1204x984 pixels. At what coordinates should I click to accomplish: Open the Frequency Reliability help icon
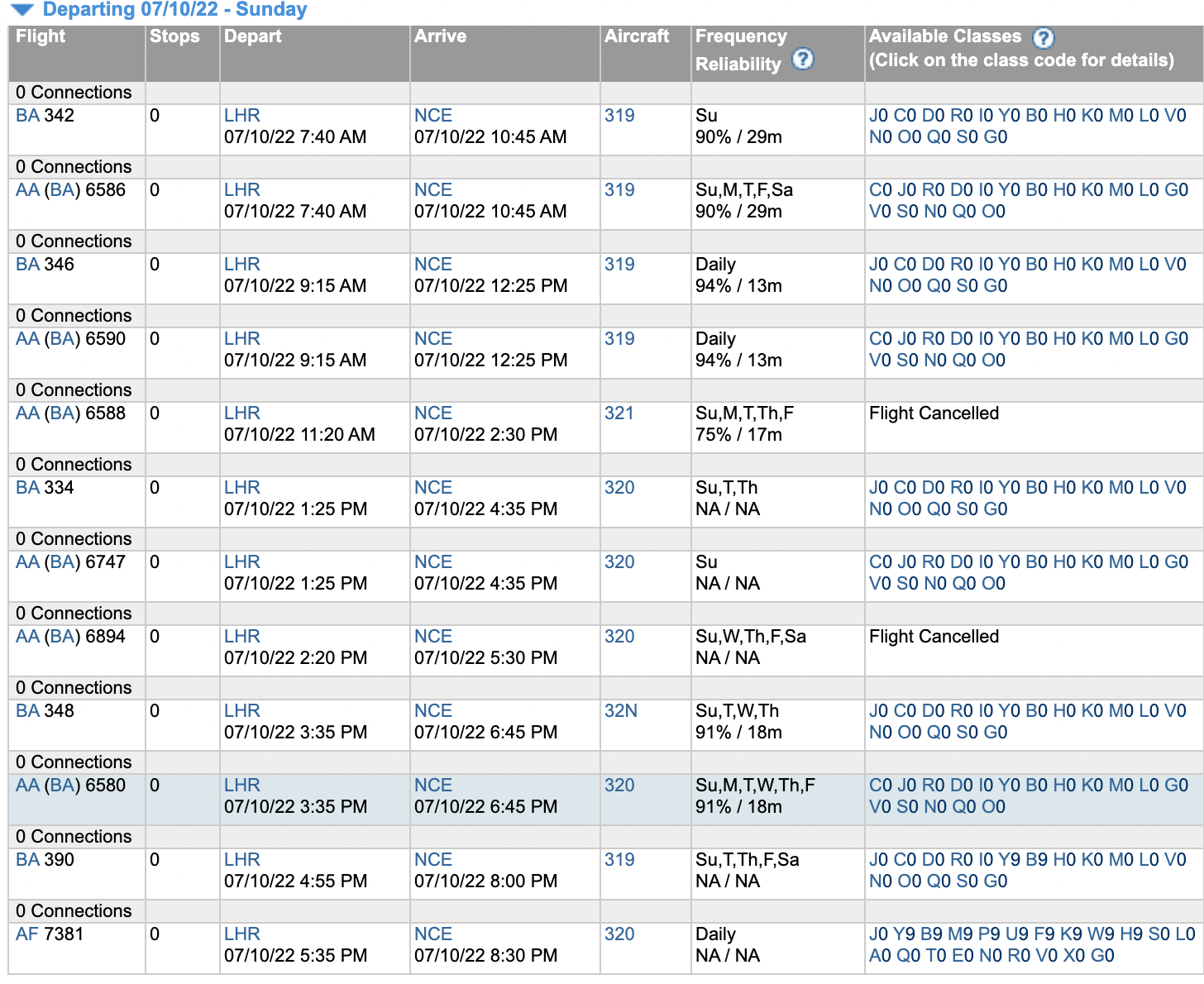click(803, 60)
